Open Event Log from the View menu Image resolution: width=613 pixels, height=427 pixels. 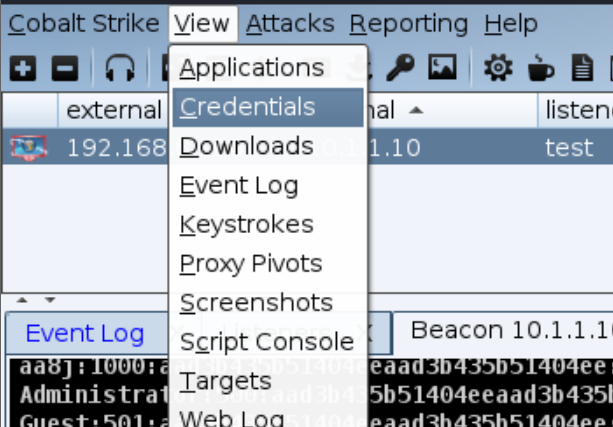pos(268,185)
